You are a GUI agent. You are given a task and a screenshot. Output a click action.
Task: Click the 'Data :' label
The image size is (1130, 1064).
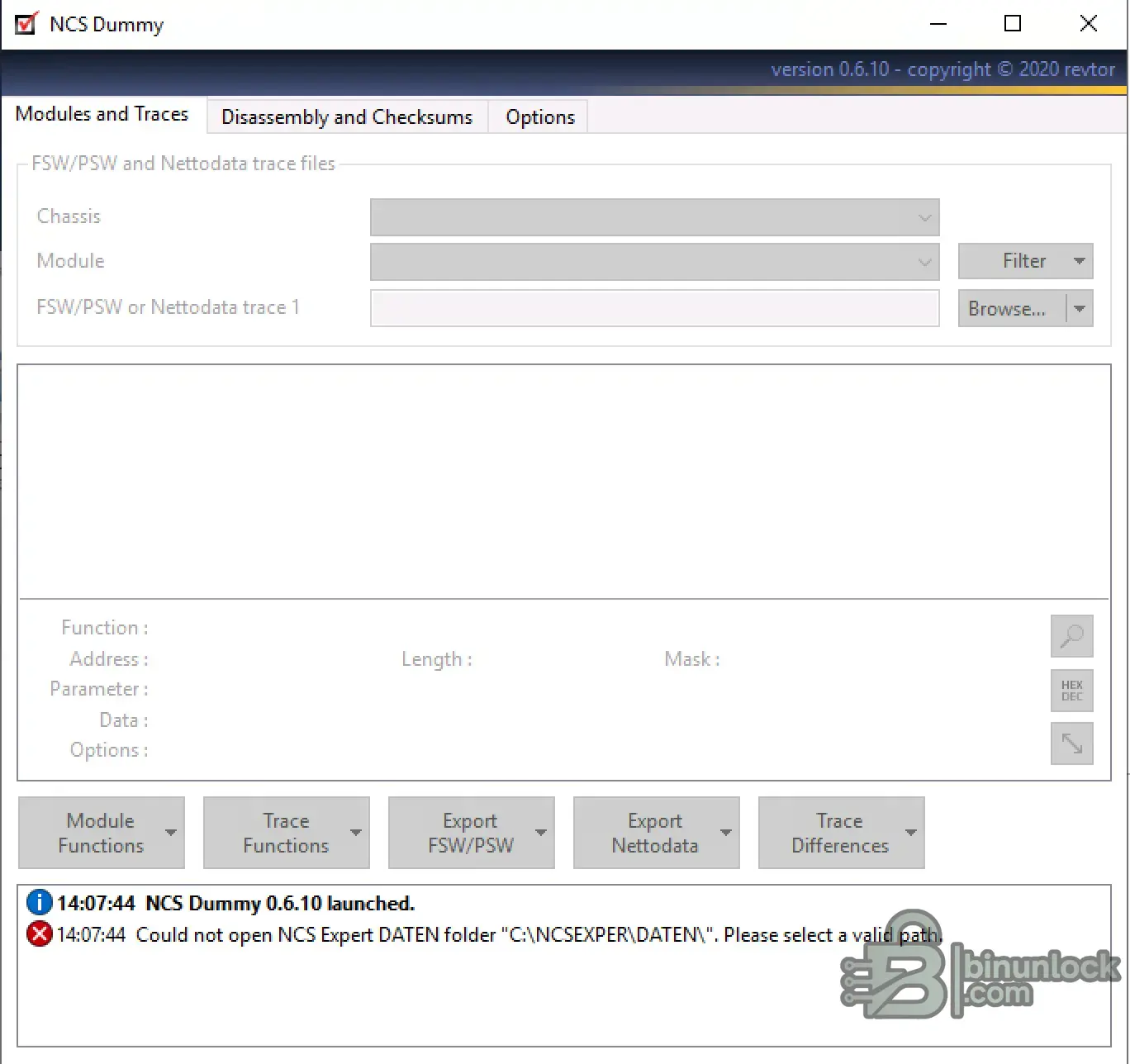(124, 720)
